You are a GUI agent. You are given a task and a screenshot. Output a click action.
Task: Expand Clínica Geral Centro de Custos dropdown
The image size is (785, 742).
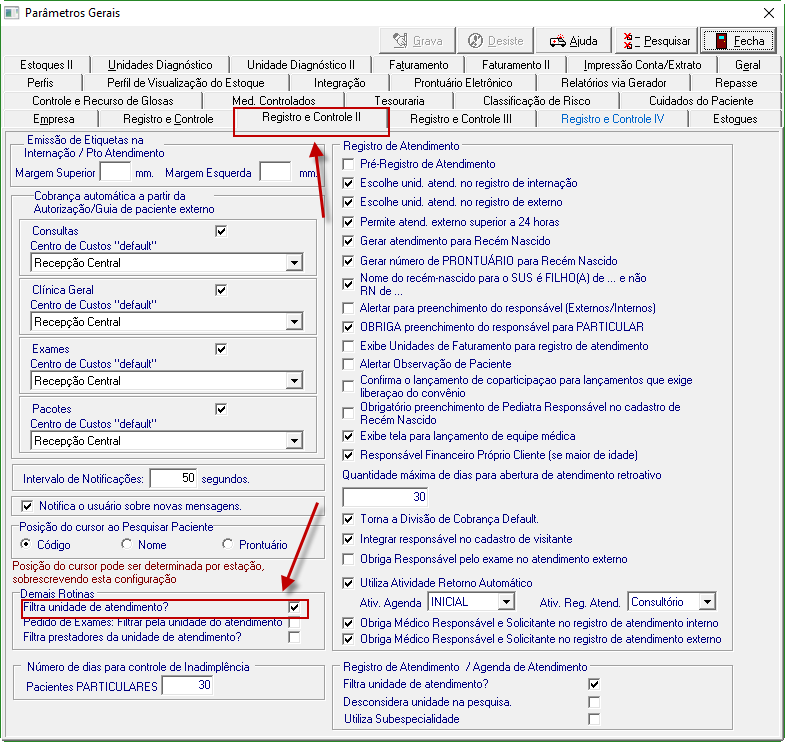pos(294,322)
